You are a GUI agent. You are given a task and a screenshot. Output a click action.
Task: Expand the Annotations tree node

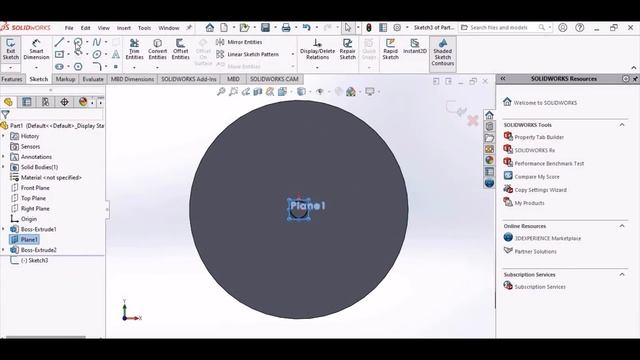click(x=4, y=157)
